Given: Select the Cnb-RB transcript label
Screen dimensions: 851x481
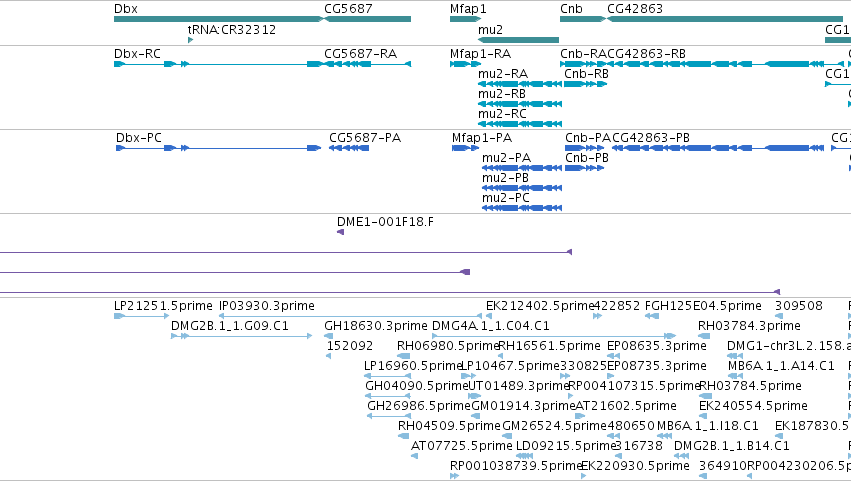Looking at the screenshot, I should [586, 74].
